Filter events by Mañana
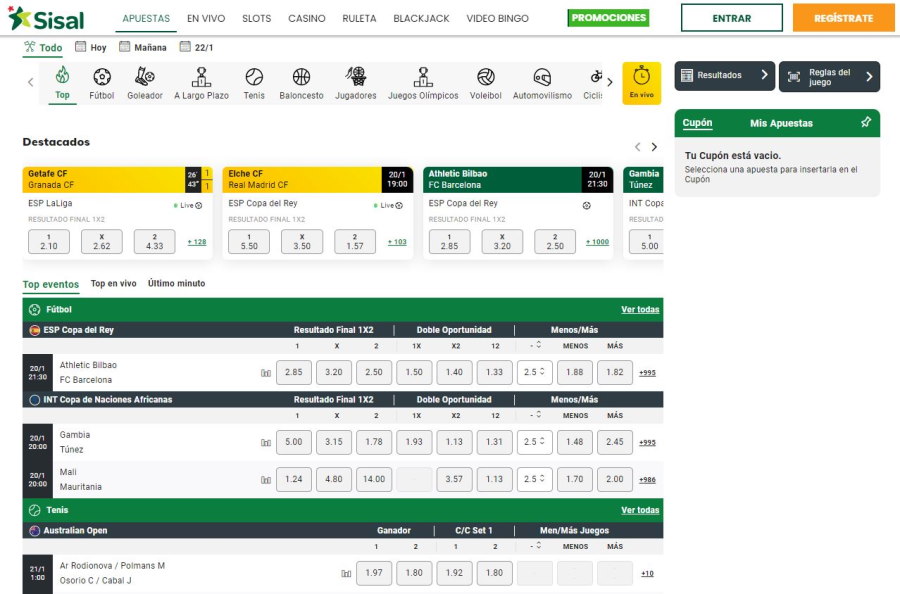 pyautogui.click(x=143, y=47)
